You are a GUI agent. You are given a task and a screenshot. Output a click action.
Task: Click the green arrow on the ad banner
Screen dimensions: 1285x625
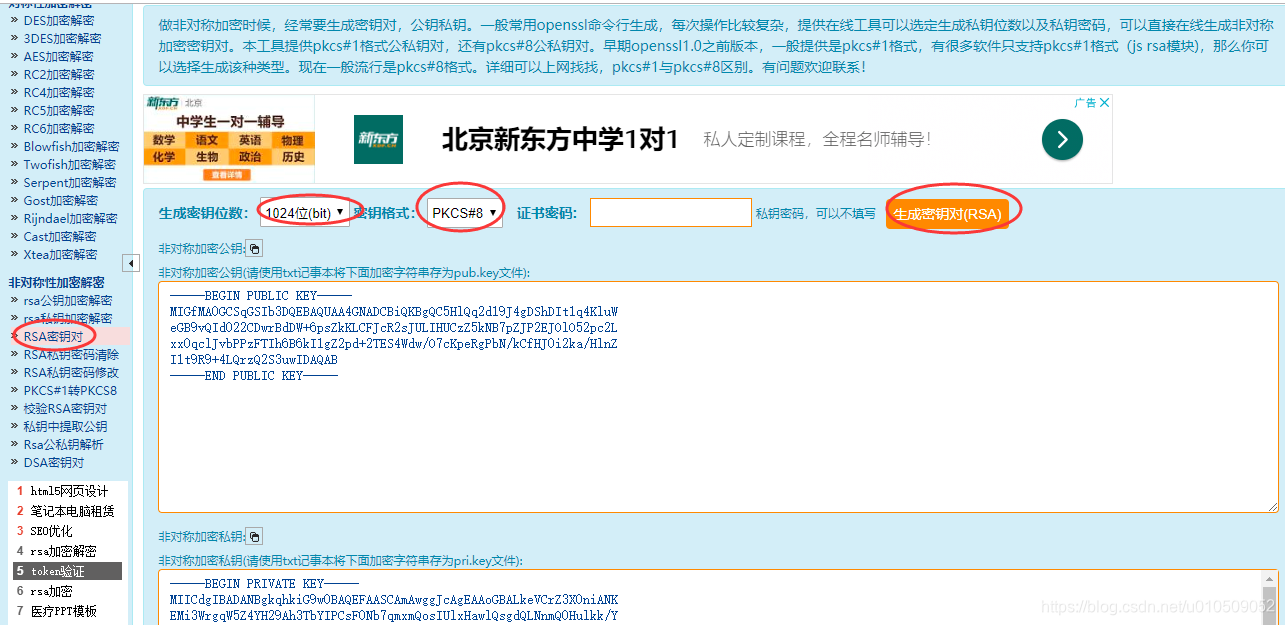click(x=1062, y=139)
